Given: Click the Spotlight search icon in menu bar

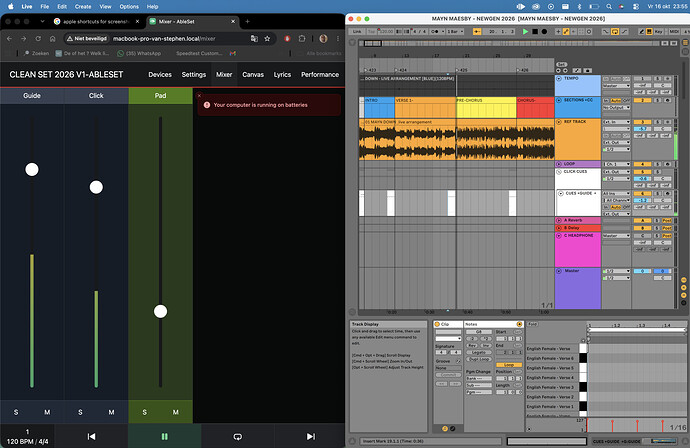Looking at the screenshot, I should [609, 7].
